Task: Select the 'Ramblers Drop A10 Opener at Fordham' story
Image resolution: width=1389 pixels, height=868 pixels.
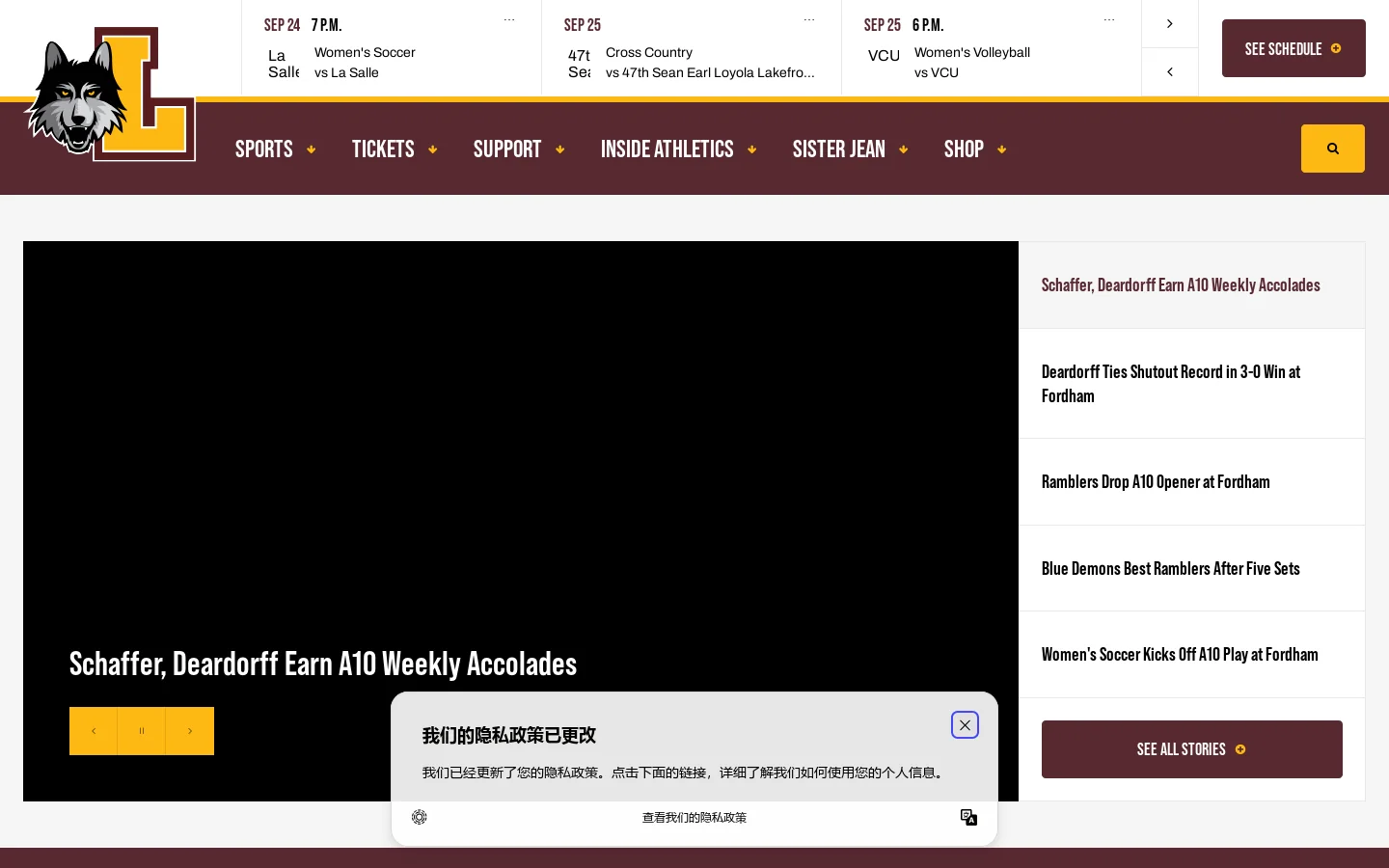Action: click(1192, 482)
